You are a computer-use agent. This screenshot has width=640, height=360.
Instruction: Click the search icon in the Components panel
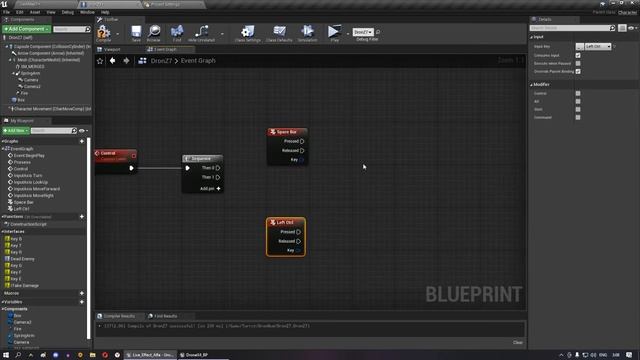pos(88,29)
